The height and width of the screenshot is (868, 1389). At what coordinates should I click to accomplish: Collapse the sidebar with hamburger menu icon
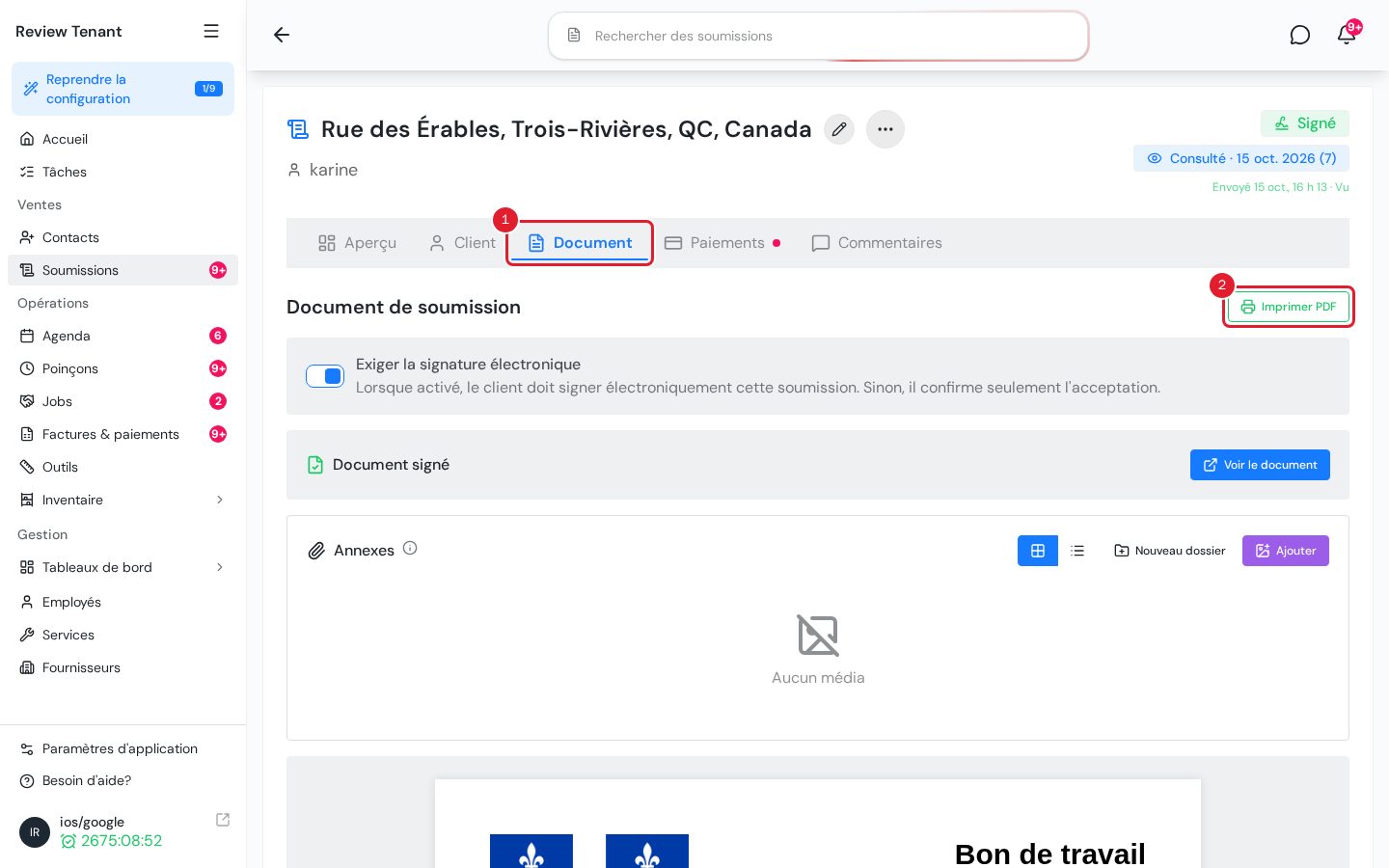[211, 31]
